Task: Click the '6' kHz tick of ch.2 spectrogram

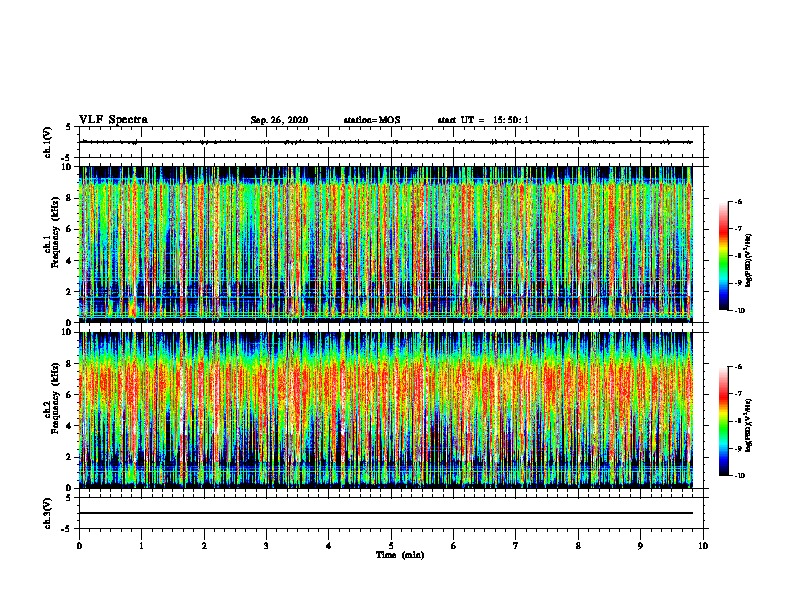Action: pos(70,395)
